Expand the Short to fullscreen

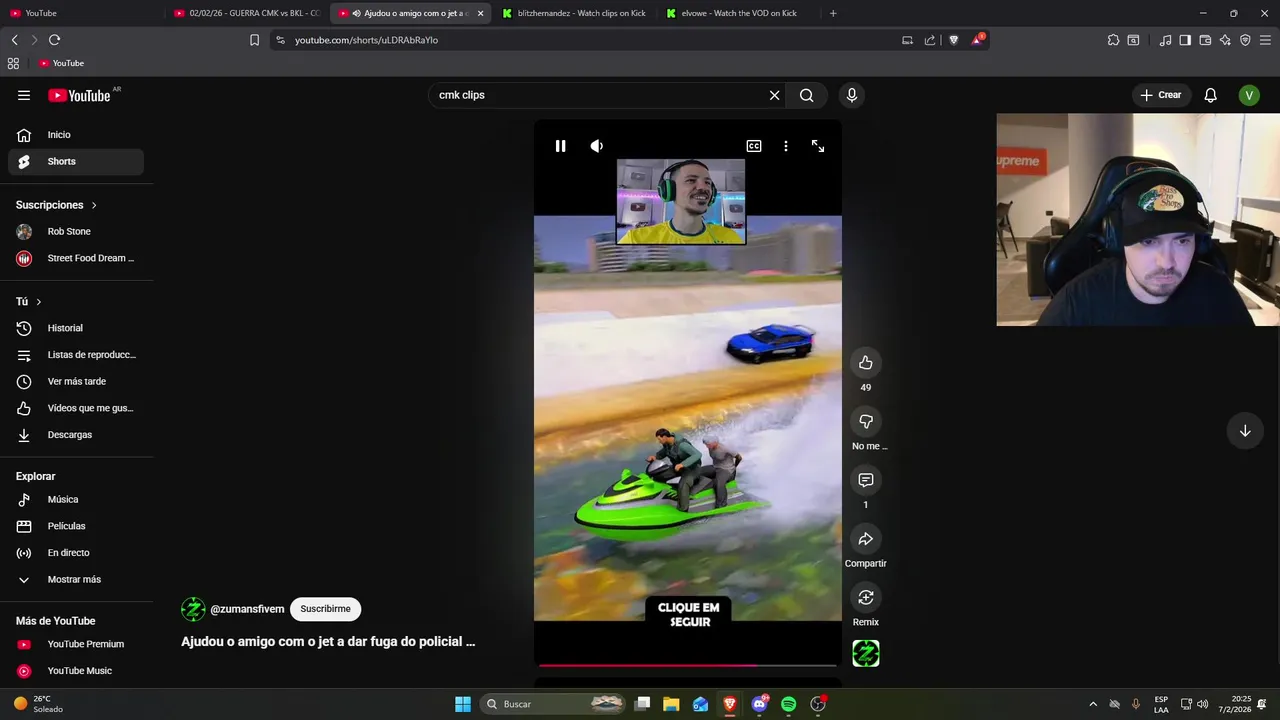[x=818, y=146]
